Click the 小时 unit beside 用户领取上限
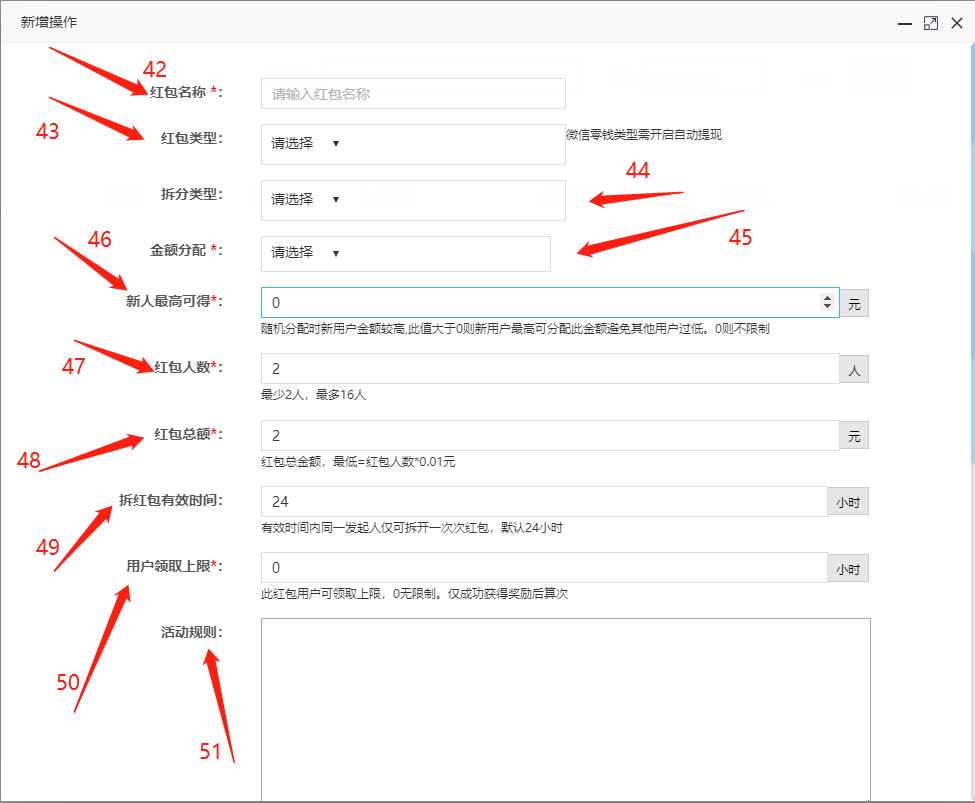This screenshot has width=975, height=803. (x=848, y=568)
